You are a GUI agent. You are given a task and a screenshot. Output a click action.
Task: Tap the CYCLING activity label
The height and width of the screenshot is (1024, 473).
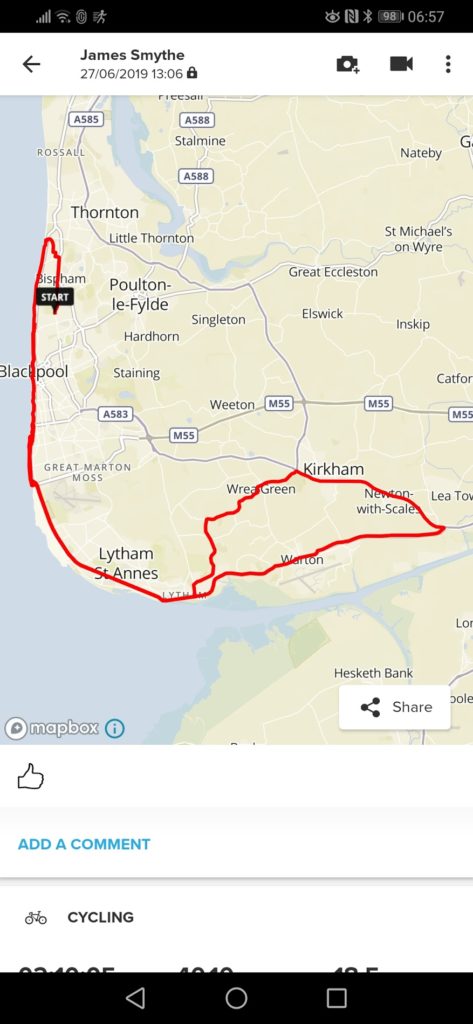coord(101,917)
